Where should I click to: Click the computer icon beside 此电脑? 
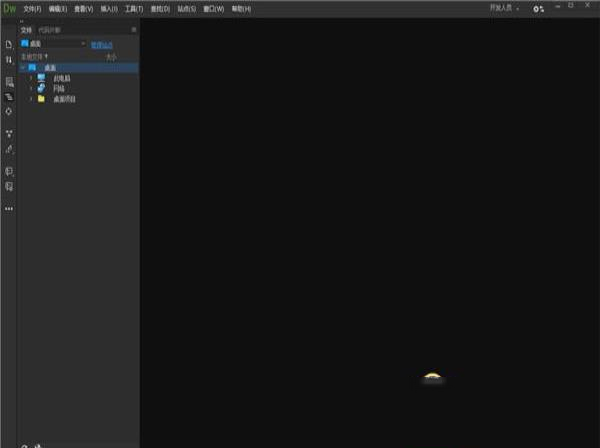[41, 78]
